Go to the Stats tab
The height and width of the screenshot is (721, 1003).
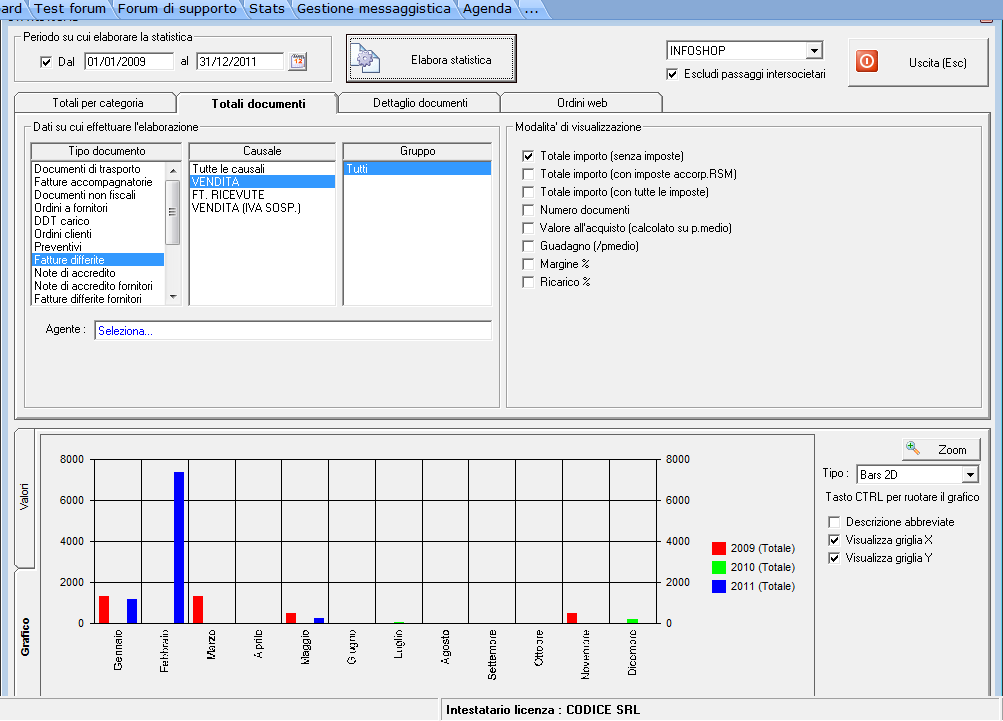pos(267,9)
